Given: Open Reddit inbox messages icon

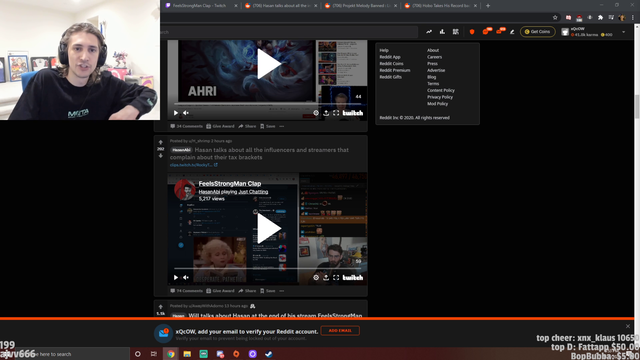Looking at the screenshot, I should tap(500, 31).
